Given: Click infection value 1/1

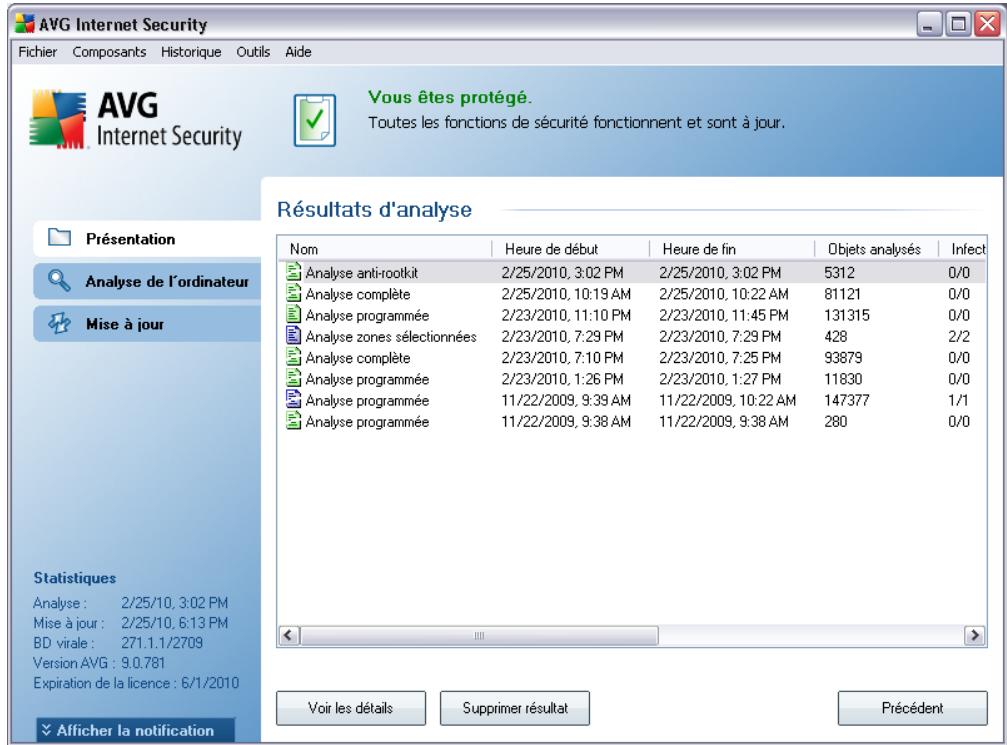Looking at the screenshot, I should tap(958, 399).
